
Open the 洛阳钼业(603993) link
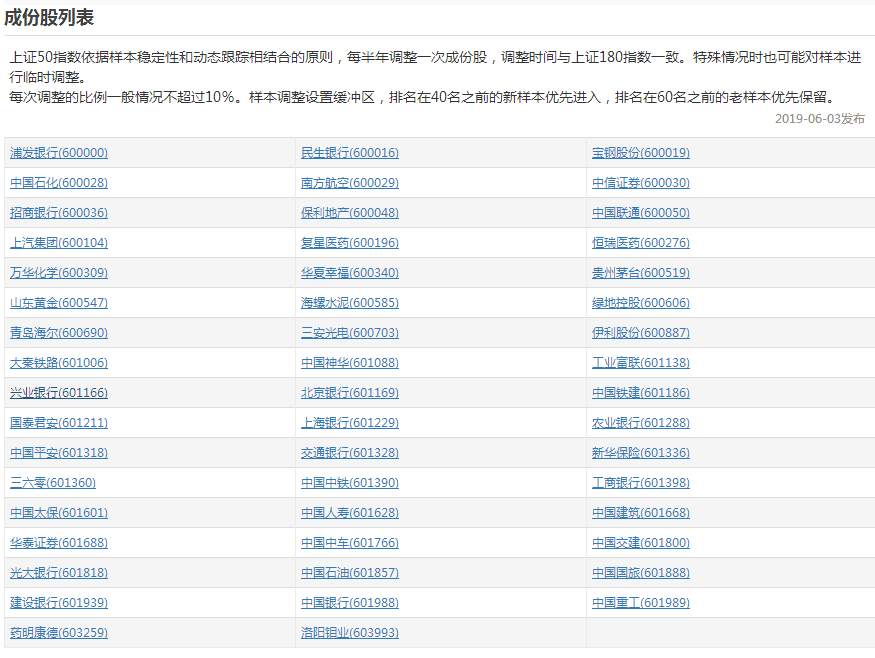coord(350,633)
